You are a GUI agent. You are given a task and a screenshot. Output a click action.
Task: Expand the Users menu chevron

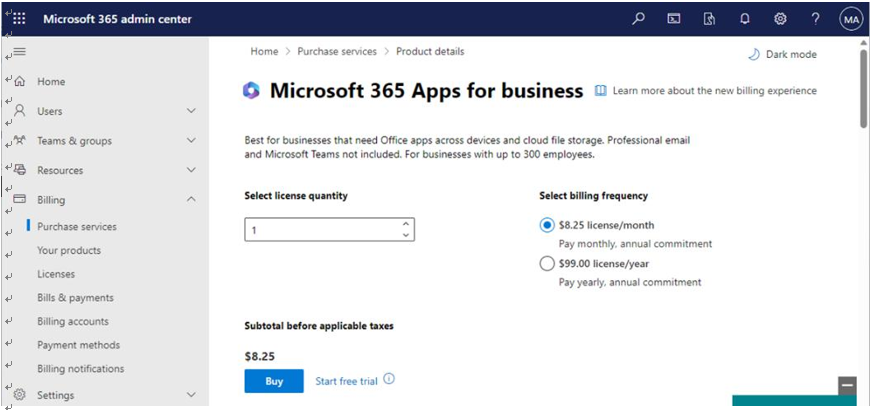191,111
